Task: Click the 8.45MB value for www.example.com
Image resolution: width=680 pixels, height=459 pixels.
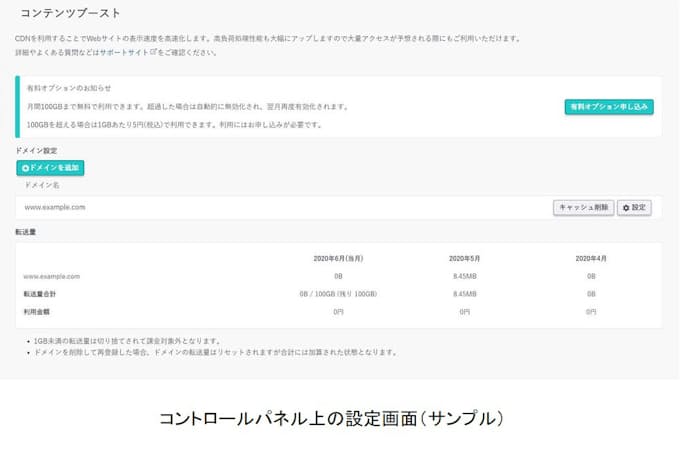Action: click(464, 276)
